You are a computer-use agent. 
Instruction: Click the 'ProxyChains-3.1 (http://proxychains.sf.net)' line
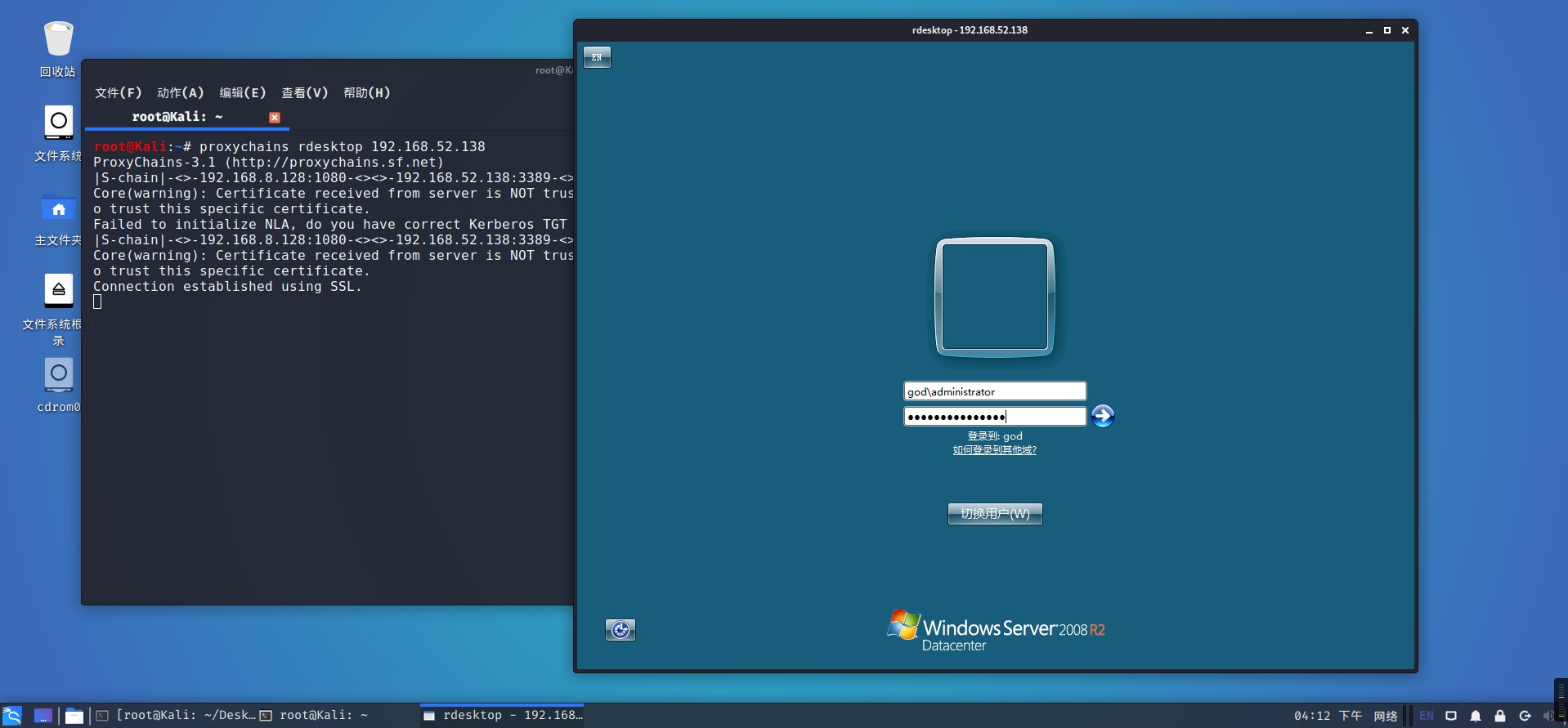click(268, 163)
